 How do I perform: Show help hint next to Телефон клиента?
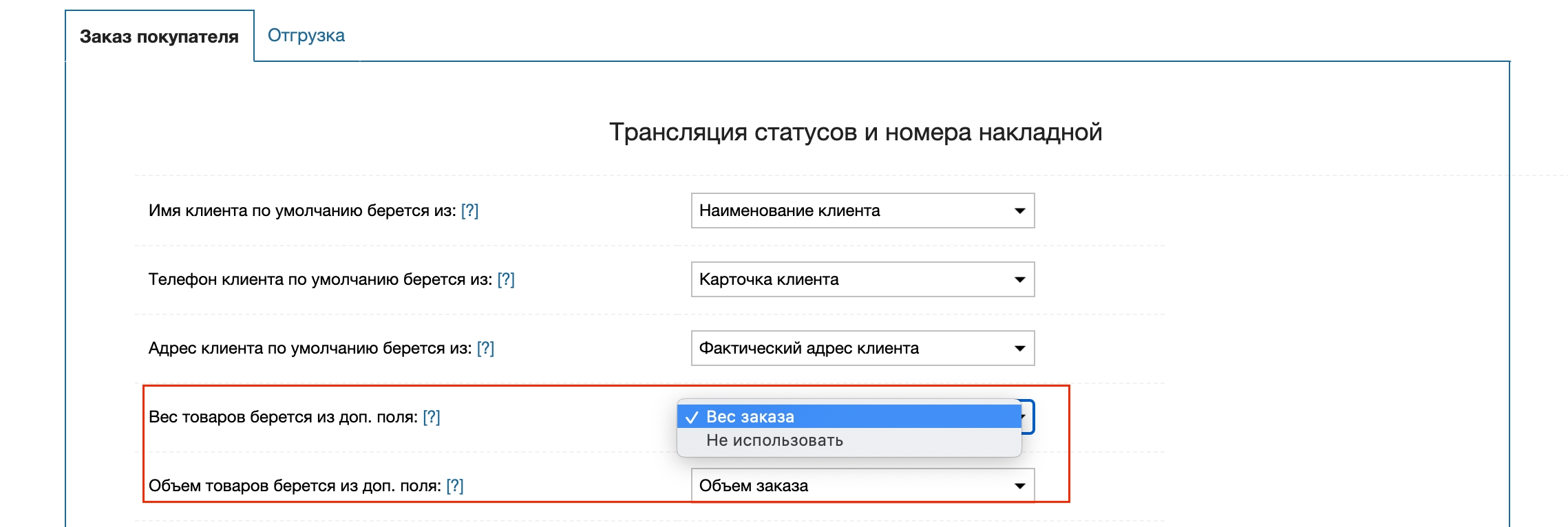click(506, 279)
